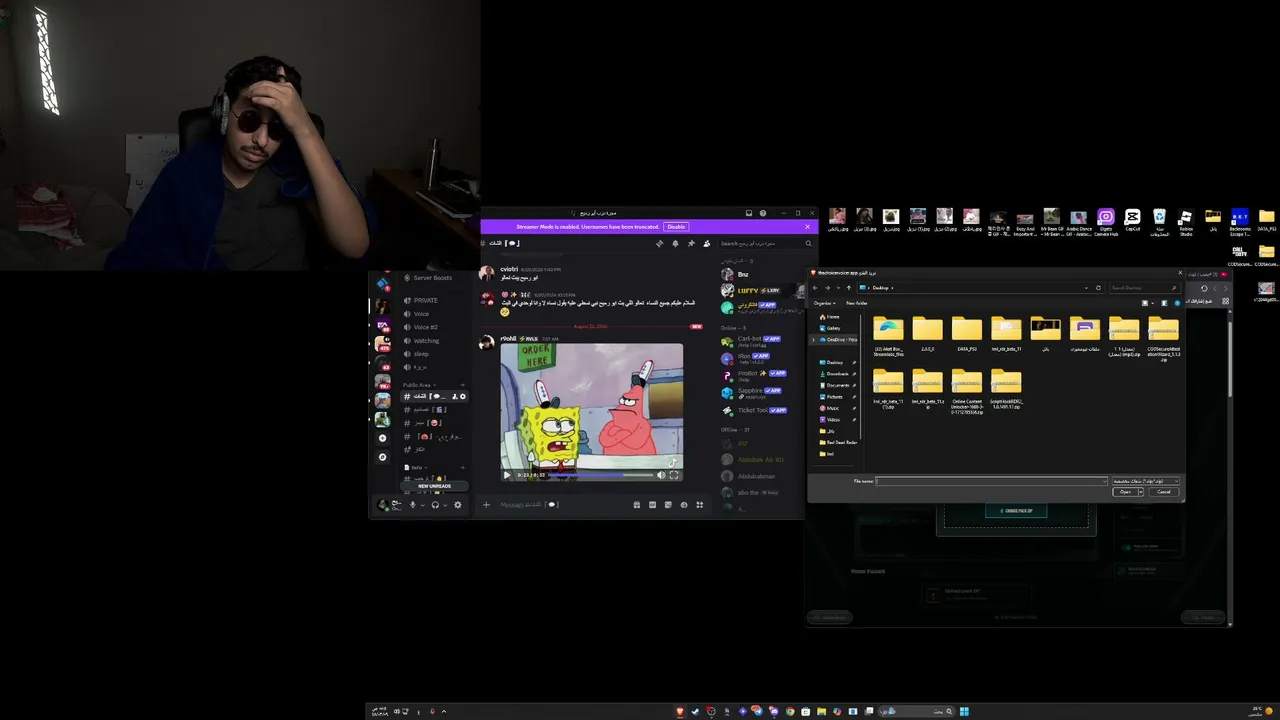Viewport: 1280px width, 720px height.
Task: Open the gift icon in message bar
Action: pyautogui.click(x=637, y=505)
